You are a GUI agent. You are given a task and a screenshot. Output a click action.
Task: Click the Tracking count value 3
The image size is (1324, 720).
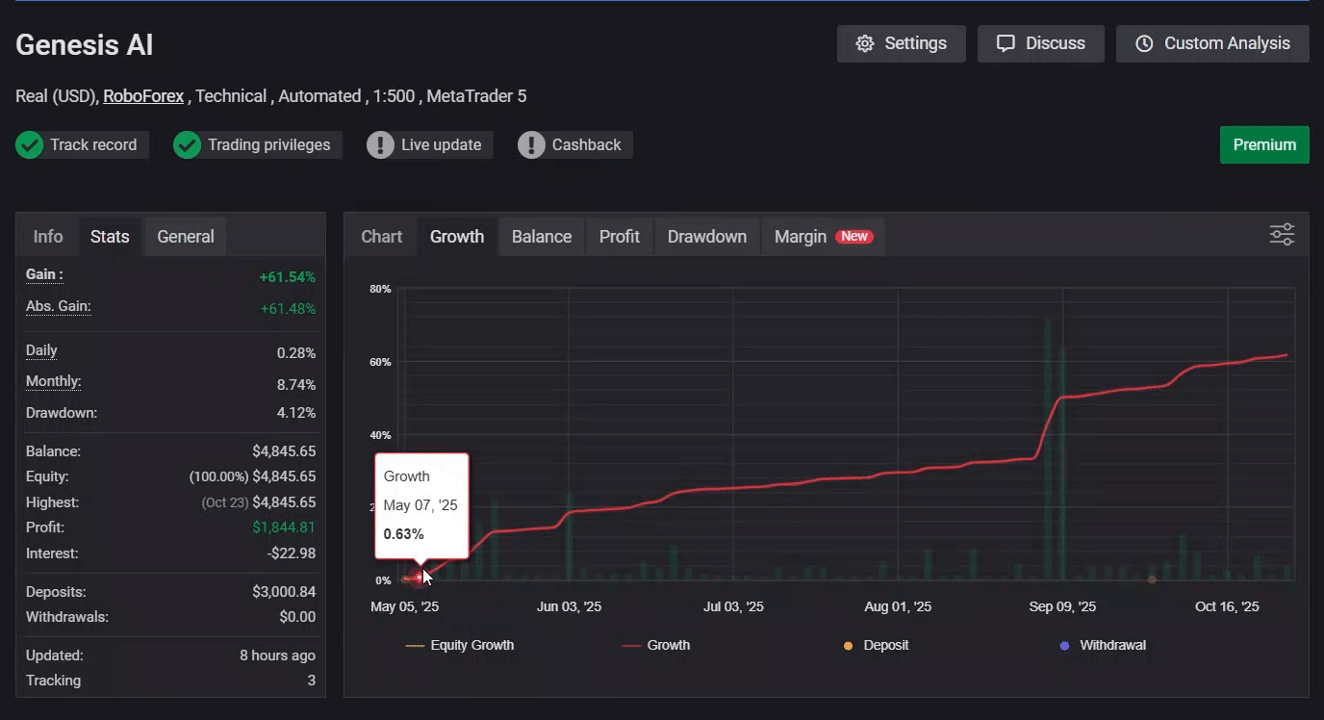pyautogui.click(x=311, y=681)
